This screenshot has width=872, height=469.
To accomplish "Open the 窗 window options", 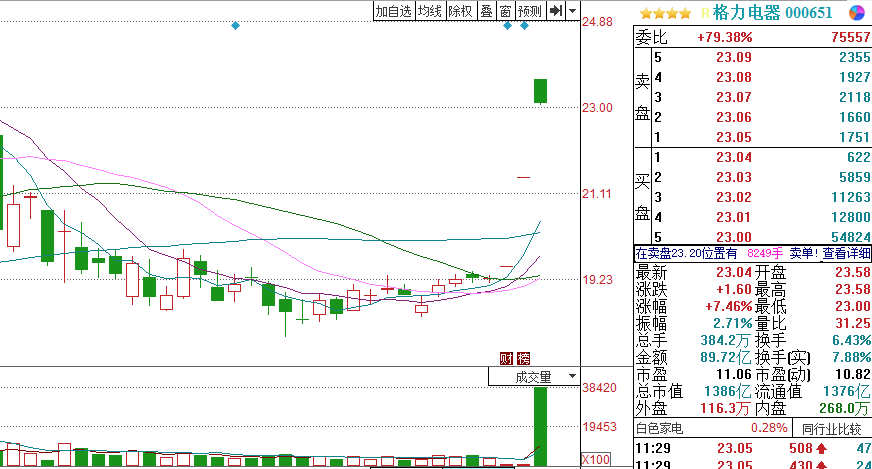I will (506, 11).
